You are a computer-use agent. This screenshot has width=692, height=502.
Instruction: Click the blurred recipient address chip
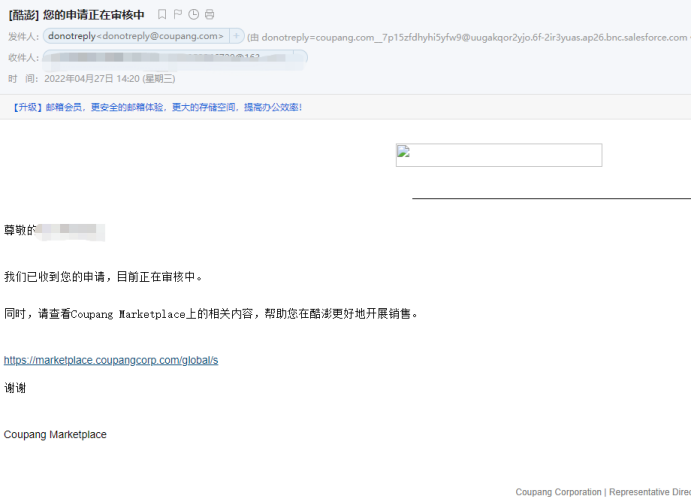tap(175, 57)
